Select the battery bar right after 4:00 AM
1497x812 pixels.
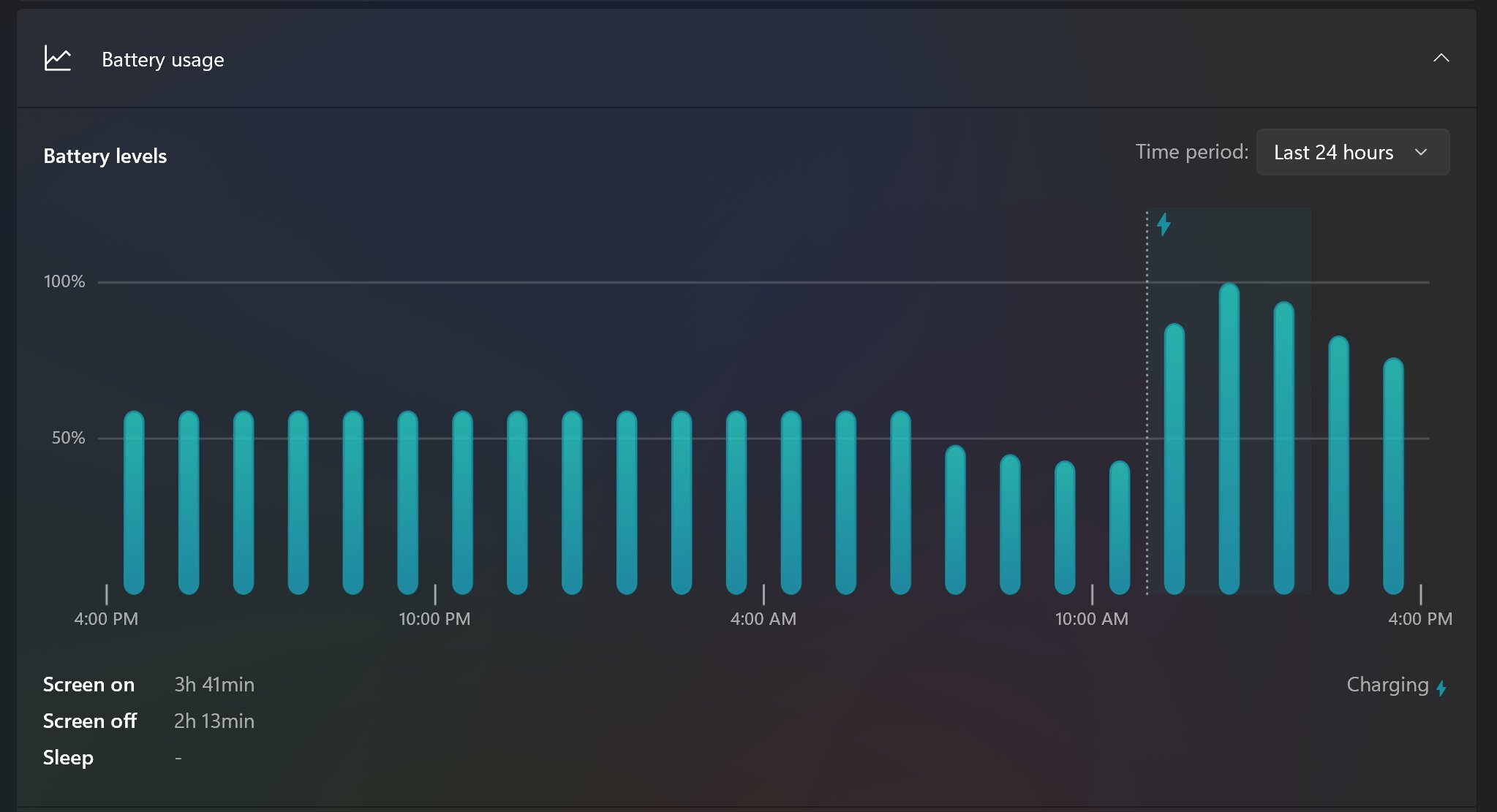[x=791, y=502]
